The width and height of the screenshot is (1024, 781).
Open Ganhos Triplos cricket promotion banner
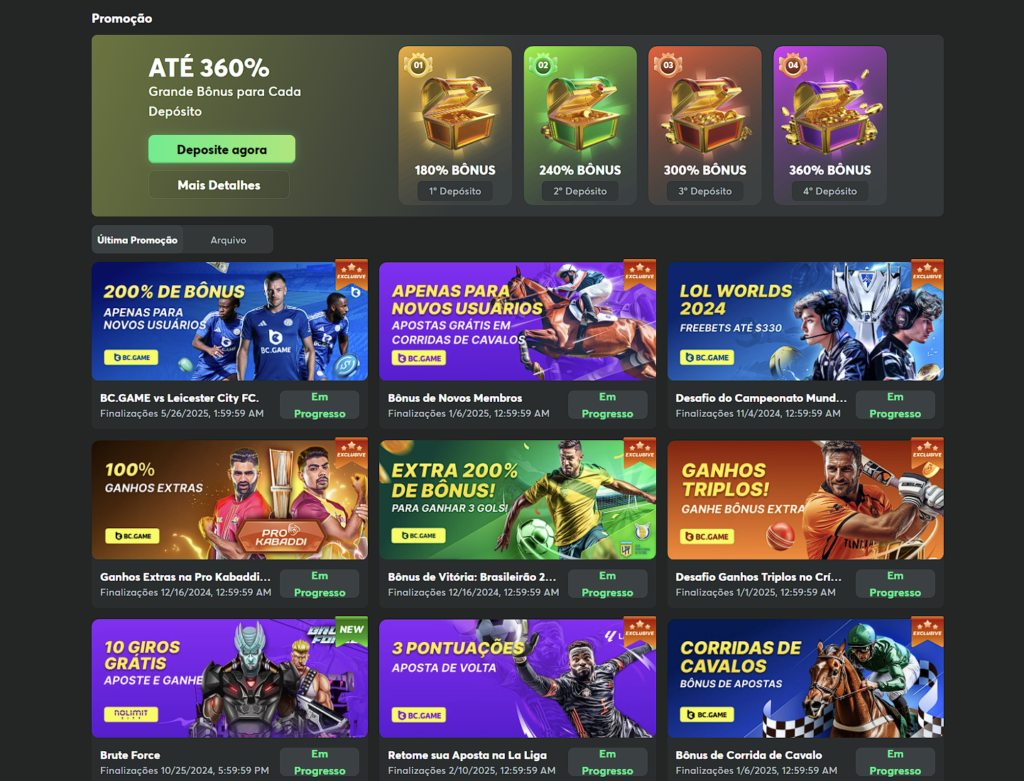pyautogui.click(x=805, y=500)
